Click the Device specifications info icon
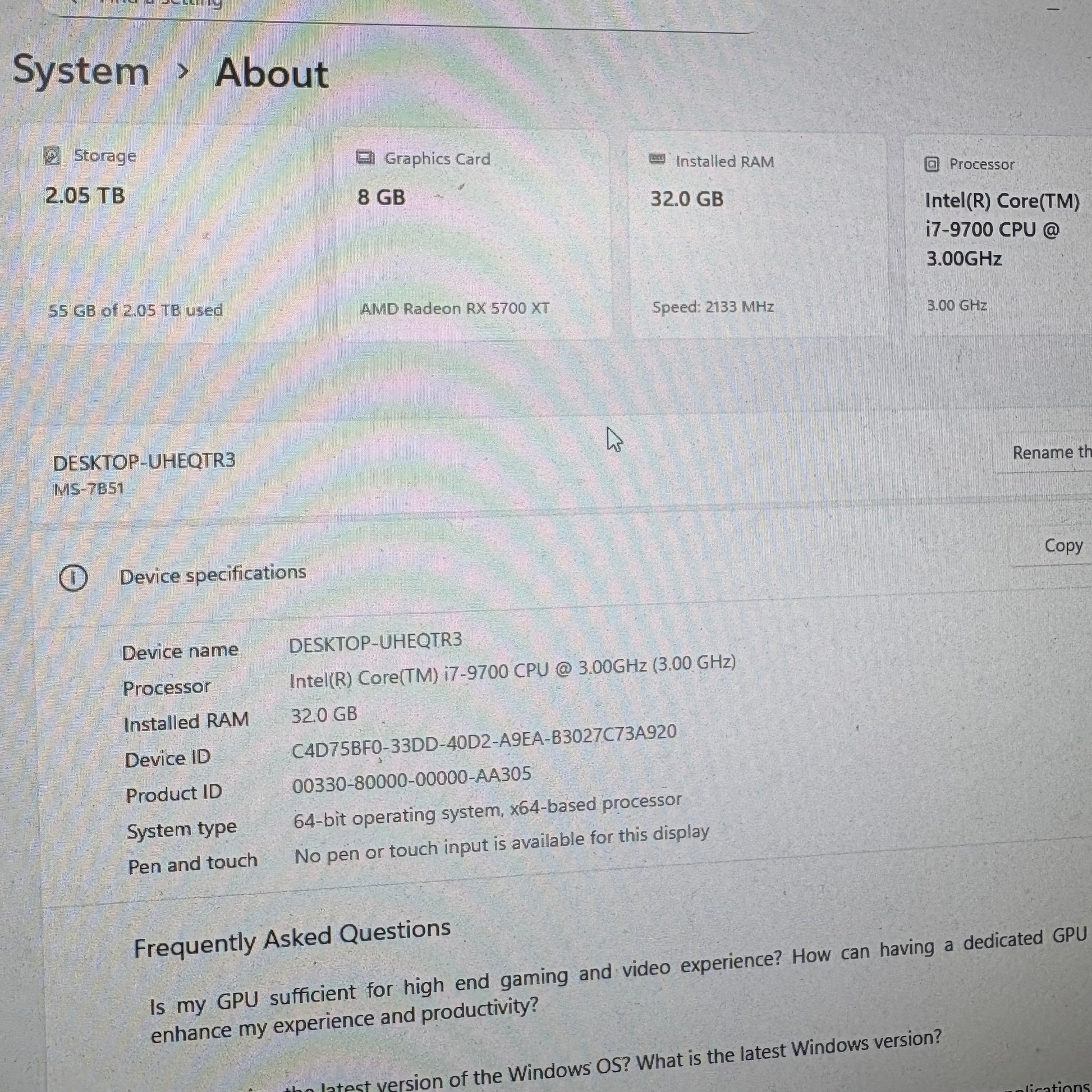 coord(73,577)
